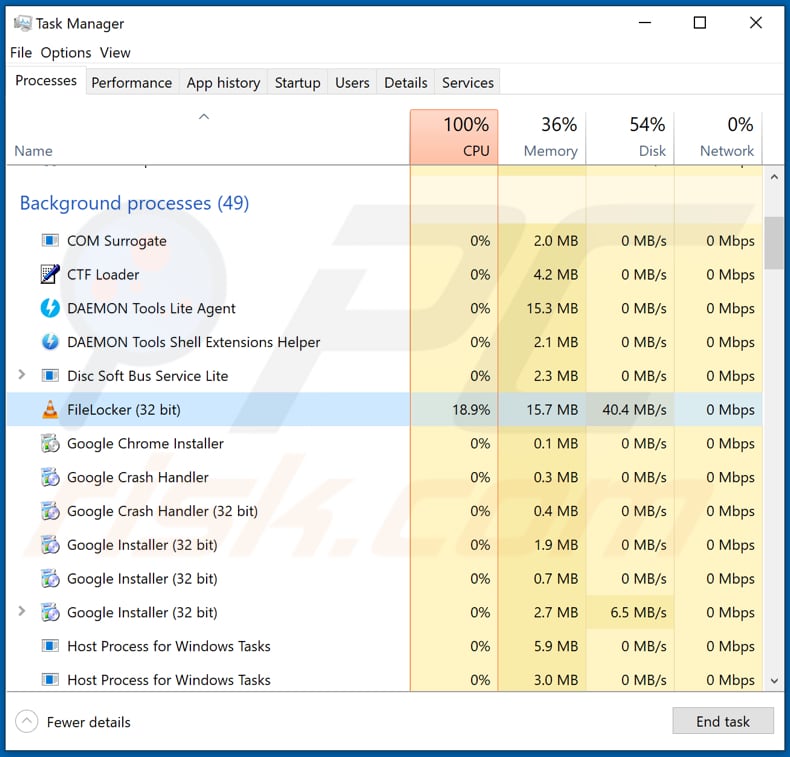
Task: Click the DAEMON Tools Shell Extensions Helper icon
Action: [50, 342]
